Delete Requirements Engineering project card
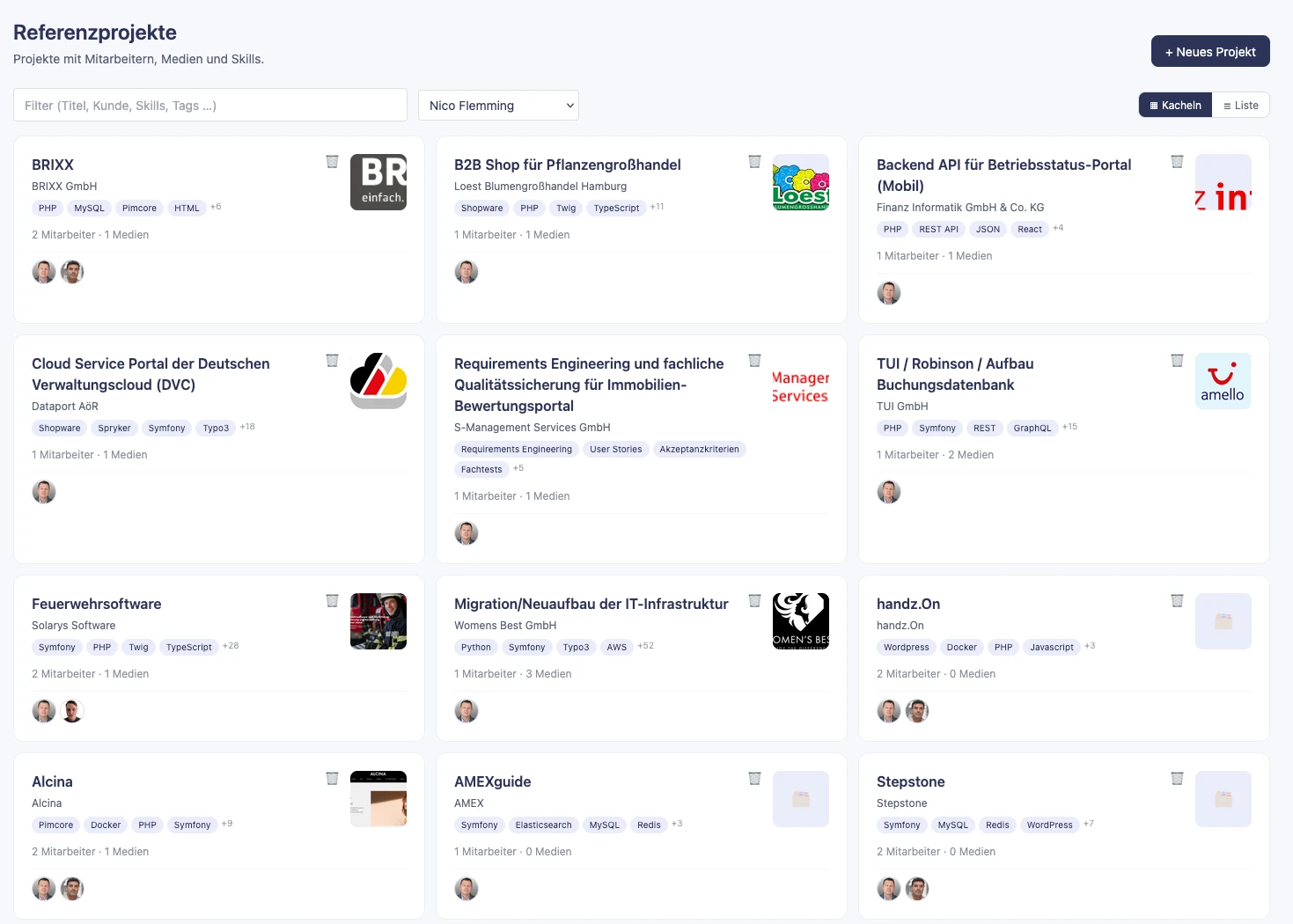 click(x=754, y=360)
